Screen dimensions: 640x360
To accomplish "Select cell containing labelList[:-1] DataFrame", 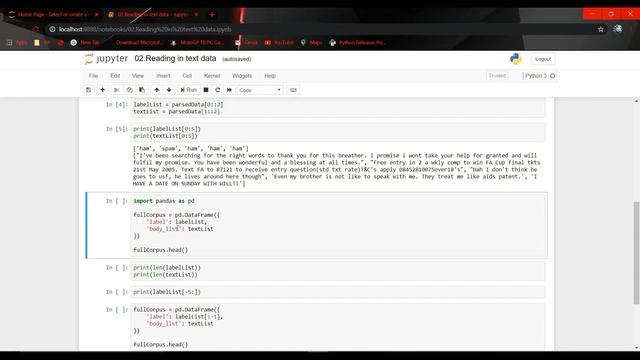I will click(338, 327).
